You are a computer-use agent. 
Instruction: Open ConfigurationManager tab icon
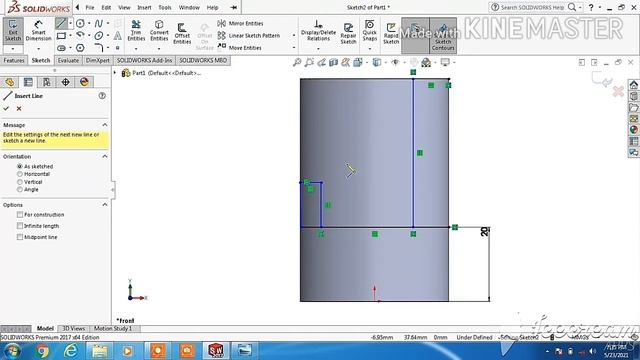coord(47,82)
